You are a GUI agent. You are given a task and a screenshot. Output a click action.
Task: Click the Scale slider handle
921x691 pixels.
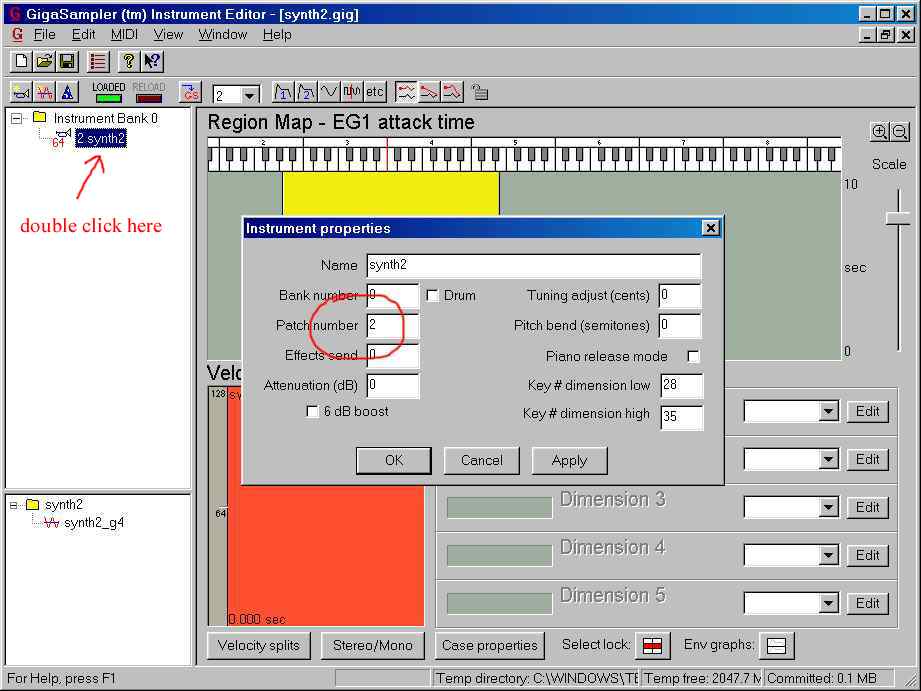(x=898, y=218)
